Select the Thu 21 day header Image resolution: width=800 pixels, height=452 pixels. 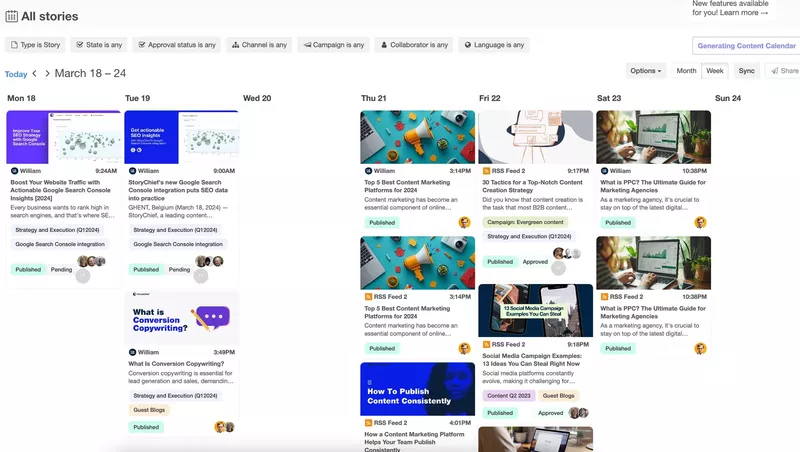(373, 98)
